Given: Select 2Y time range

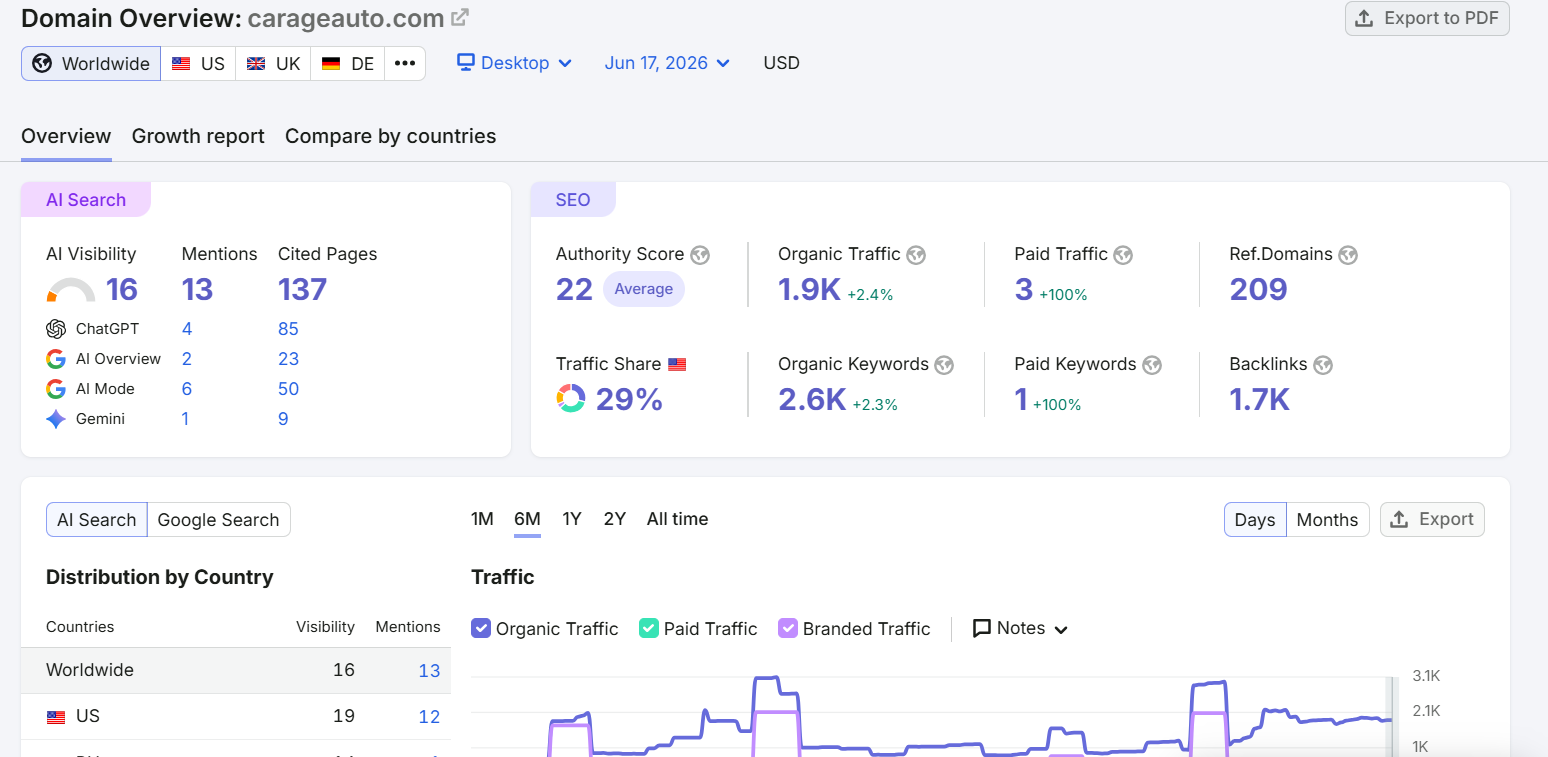Looking at the screenshot, I should point(615,519).
